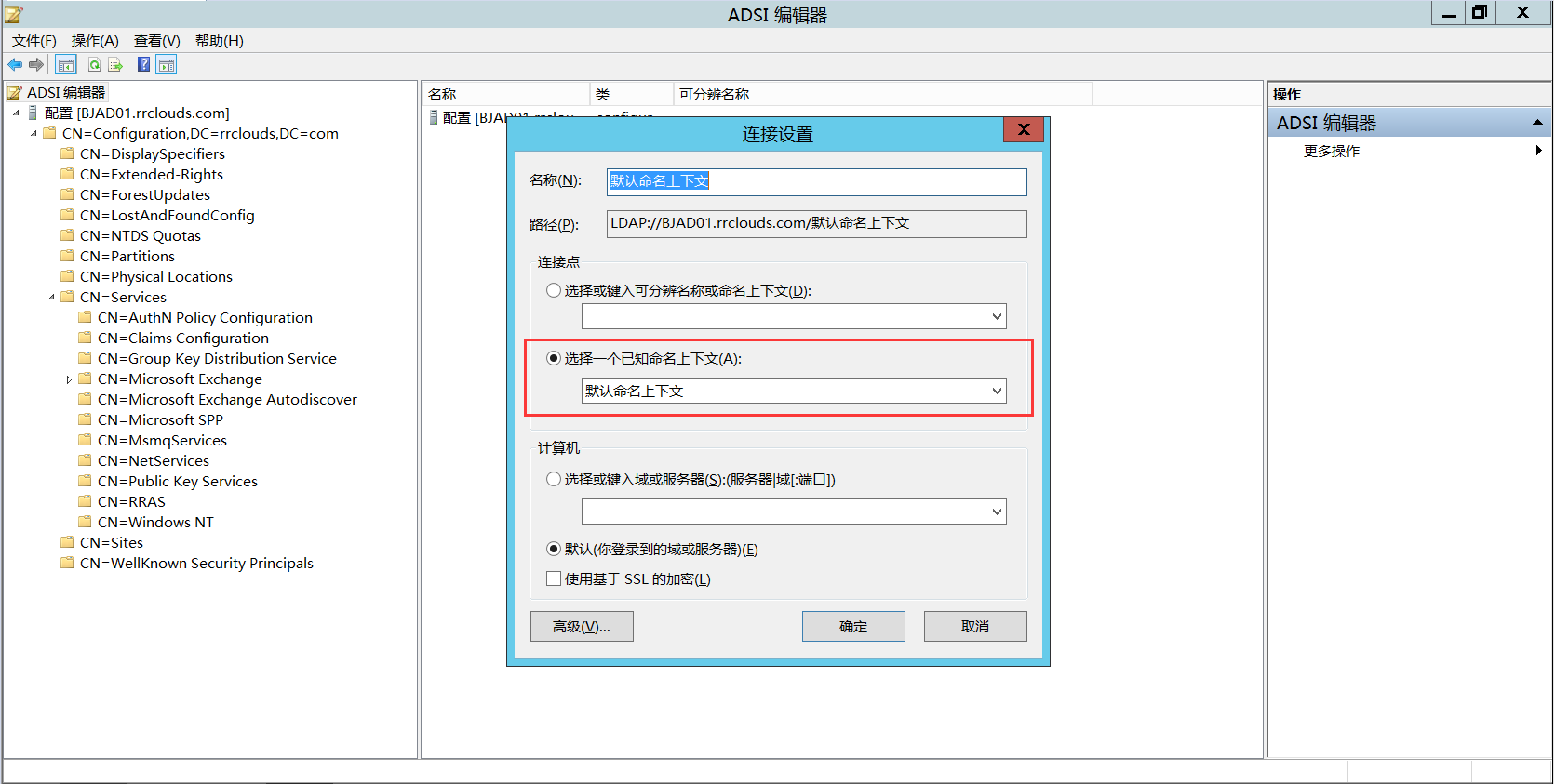Collapse the CN=Services tree node
Viewport: 1555px width, 784px height.
pos(51,297)
